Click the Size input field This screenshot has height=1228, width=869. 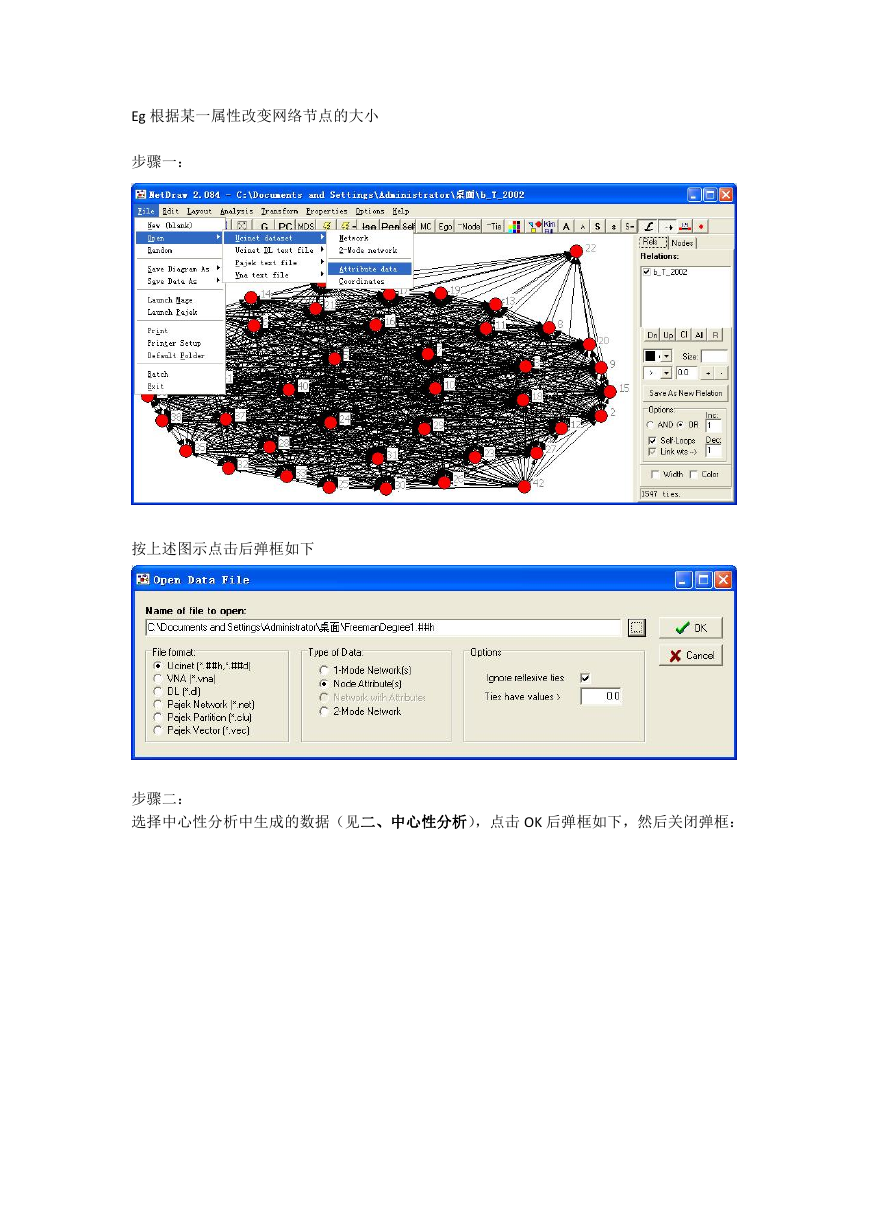[714, 356]
